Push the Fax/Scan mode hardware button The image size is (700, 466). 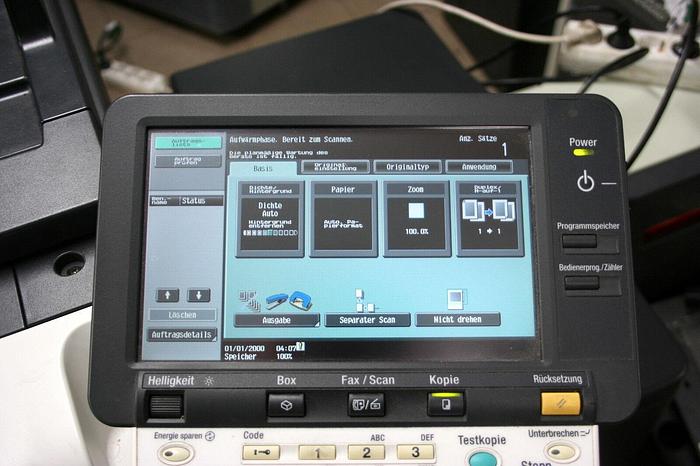tap(366, 404)
